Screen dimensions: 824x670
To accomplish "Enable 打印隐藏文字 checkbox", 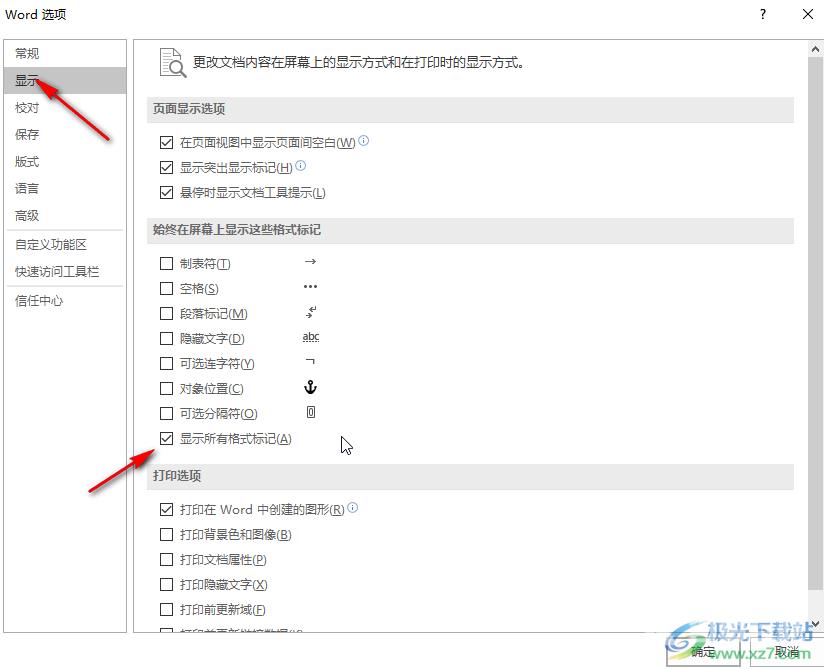I will pos(166,584).
